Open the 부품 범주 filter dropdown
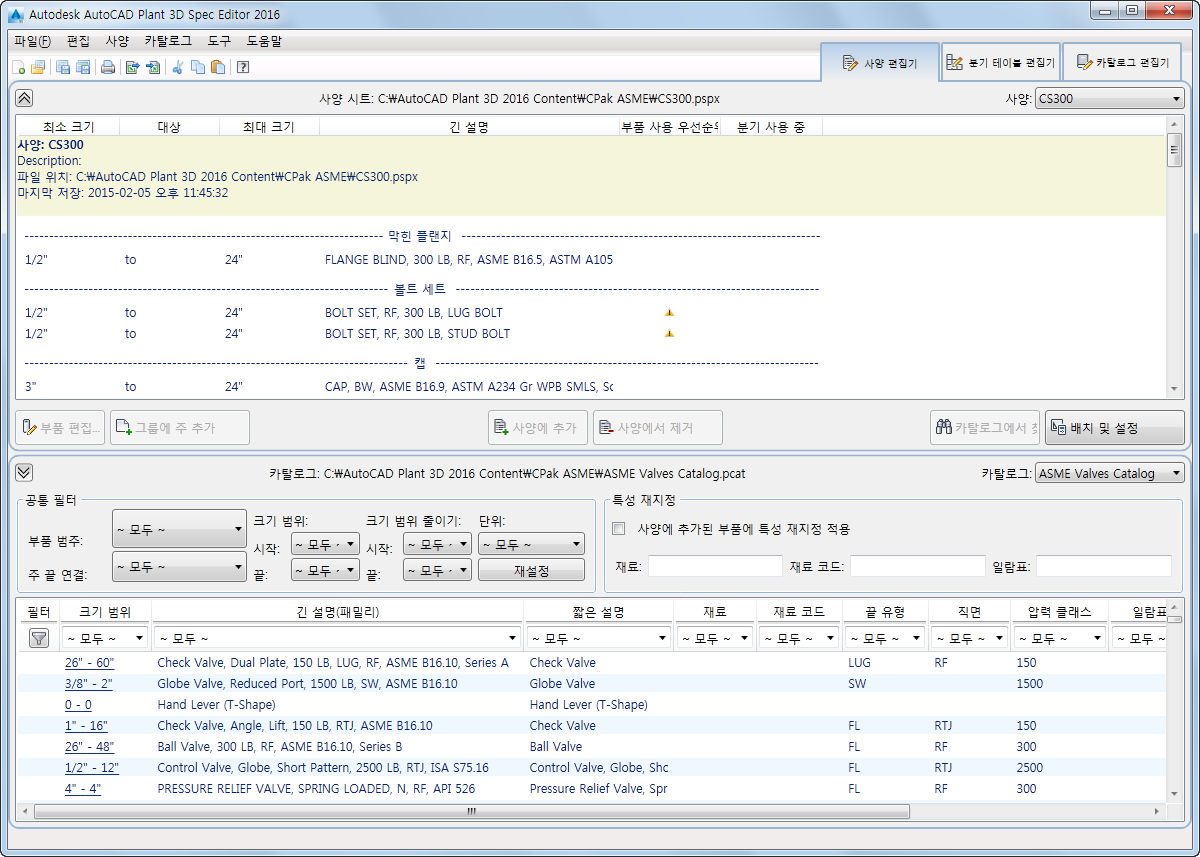Screen dimensions: 1200x857 (179, 529)
